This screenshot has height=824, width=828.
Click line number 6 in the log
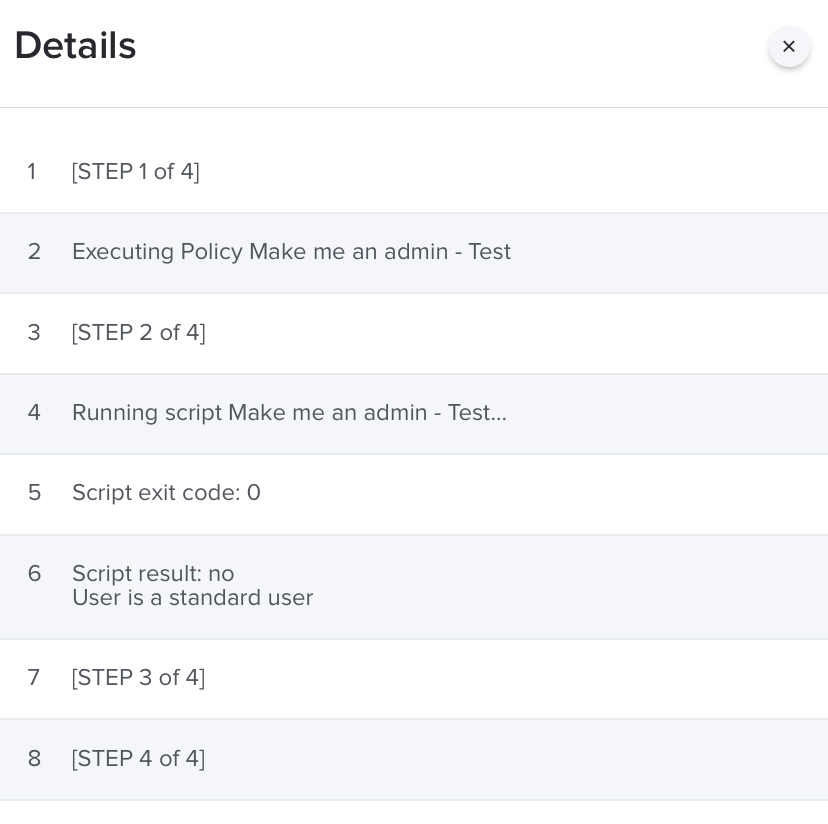(34, 574)
